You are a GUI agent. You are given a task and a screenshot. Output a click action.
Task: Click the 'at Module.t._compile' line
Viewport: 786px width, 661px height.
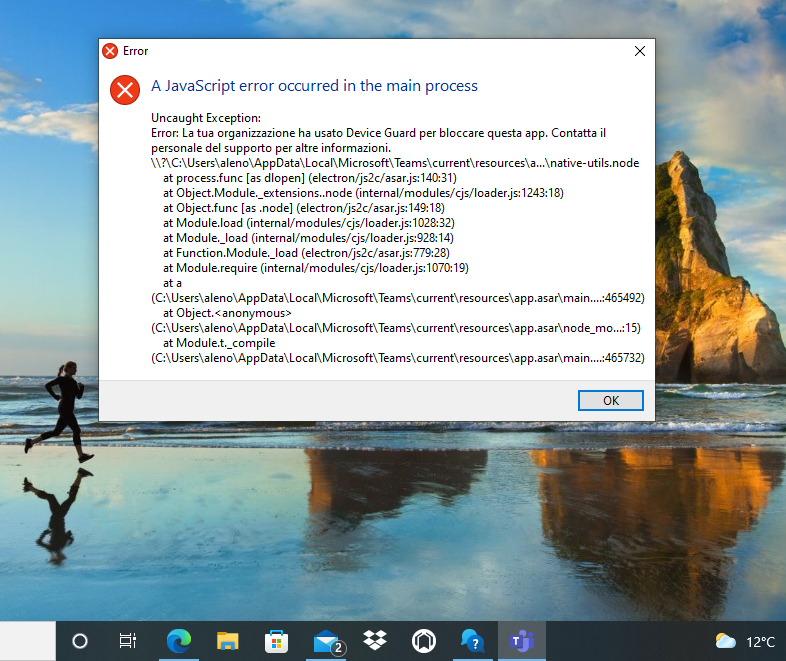(219, 343)
